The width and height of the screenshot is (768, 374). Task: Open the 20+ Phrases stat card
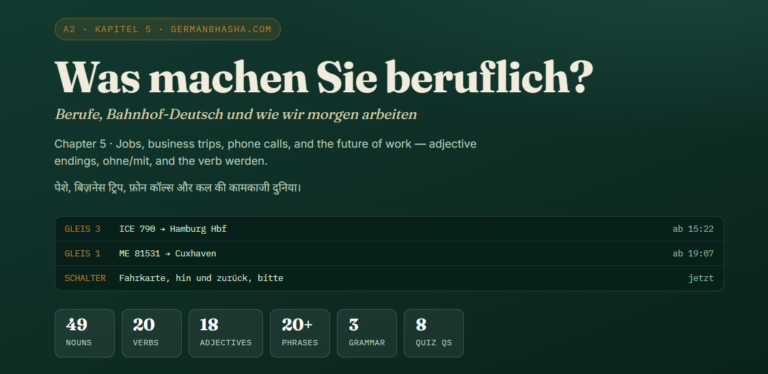(x=300, y=333)
